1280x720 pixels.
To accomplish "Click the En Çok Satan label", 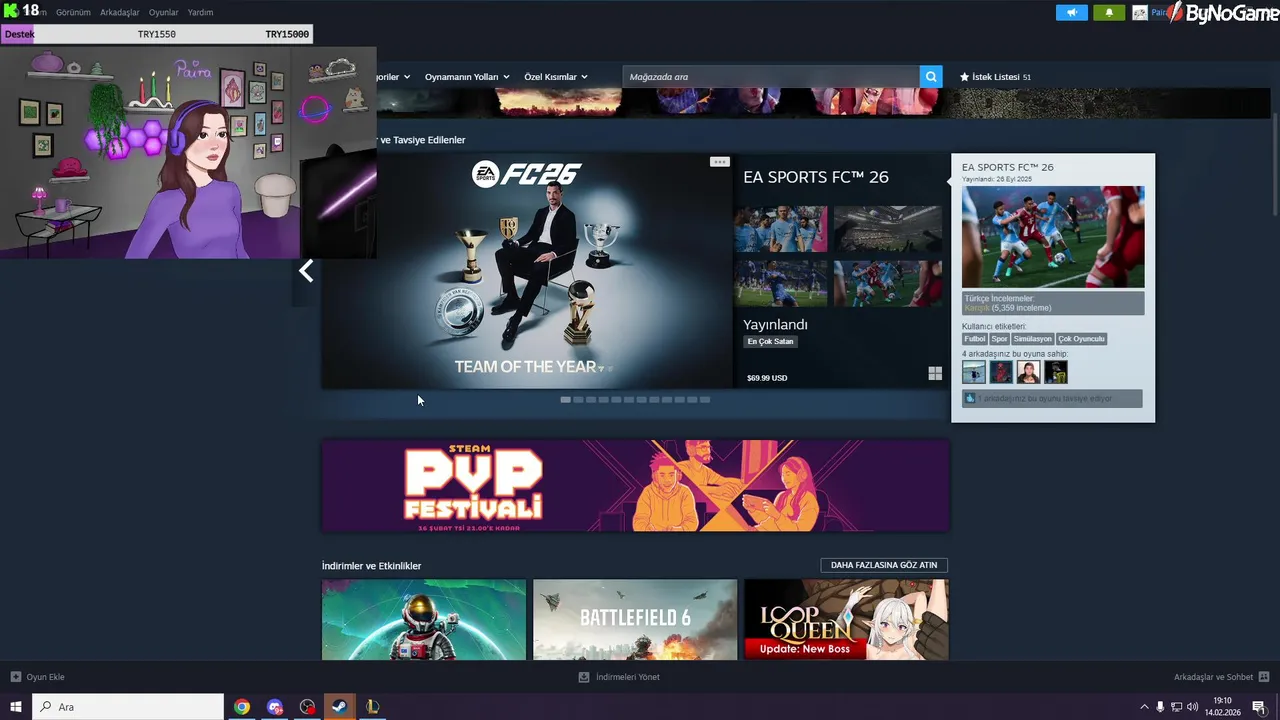I will coord(770,341).
